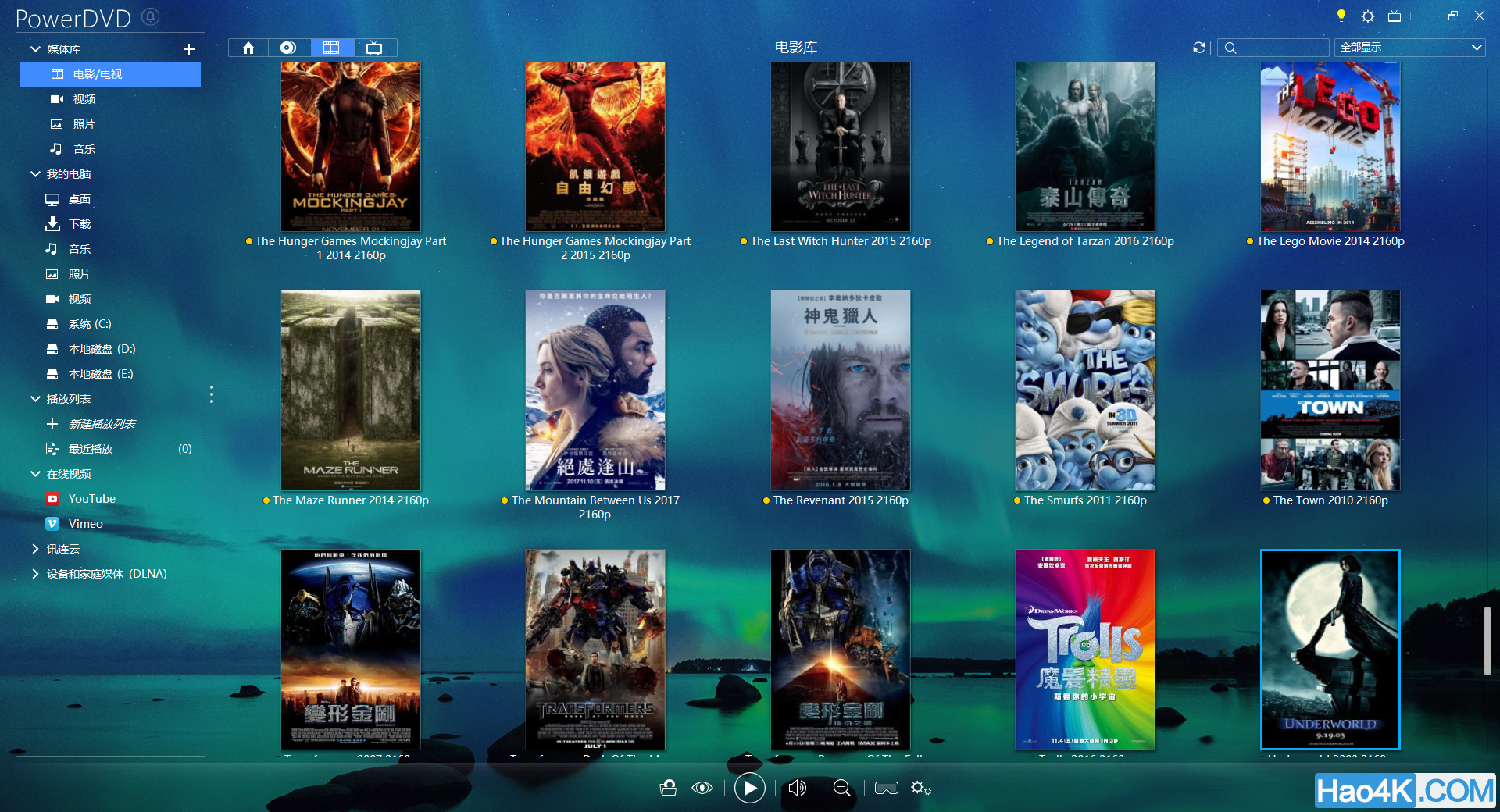Expand 设备和家庭媒体 (DLNA) section

(x=35, y=574)
